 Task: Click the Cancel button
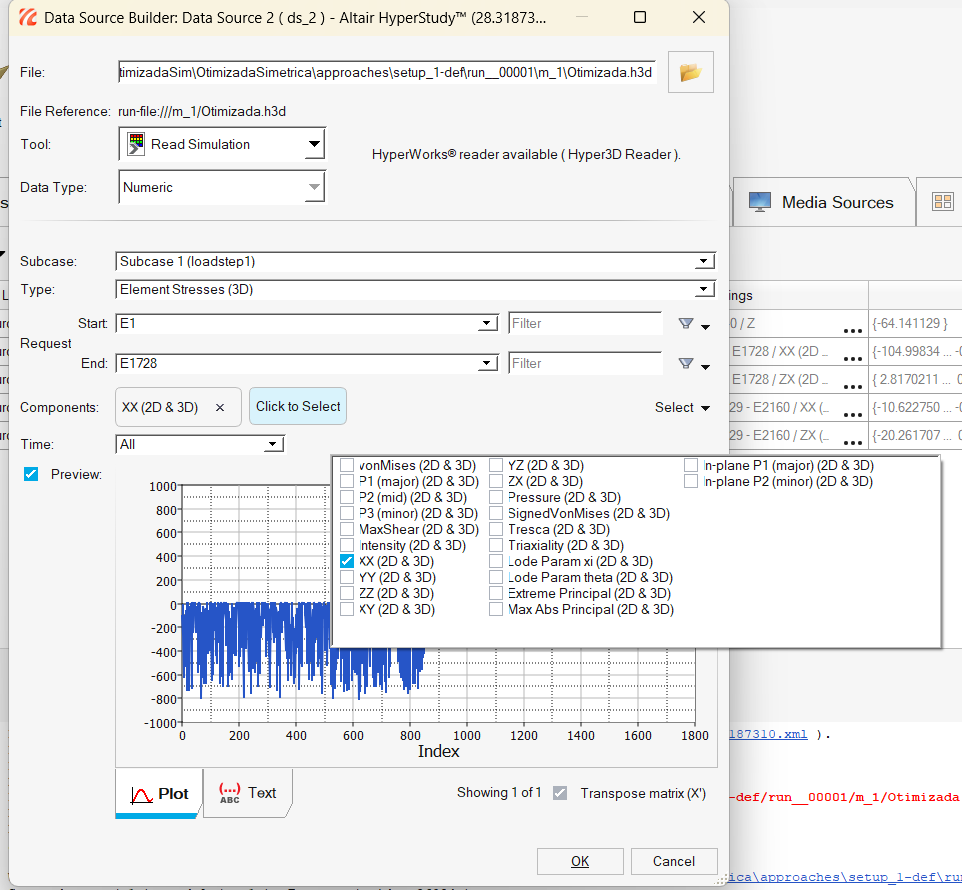[674, 861]
